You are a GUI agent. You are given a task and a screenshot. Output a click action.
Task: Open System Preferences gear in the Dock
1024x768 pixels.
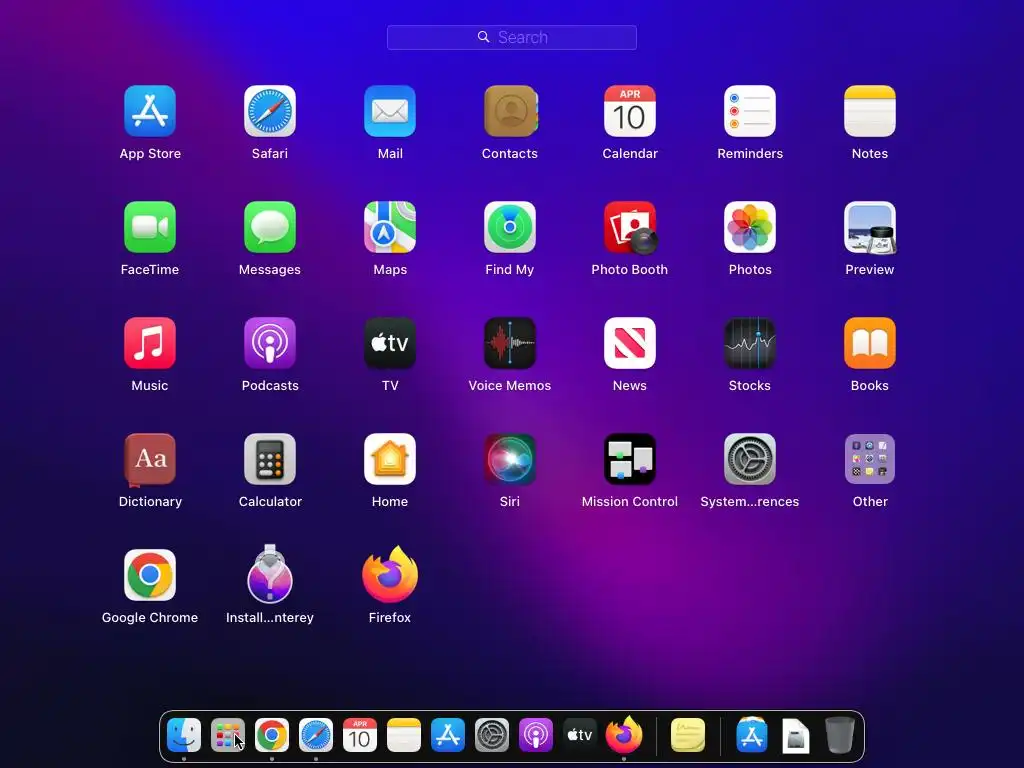tap(492, 735)
